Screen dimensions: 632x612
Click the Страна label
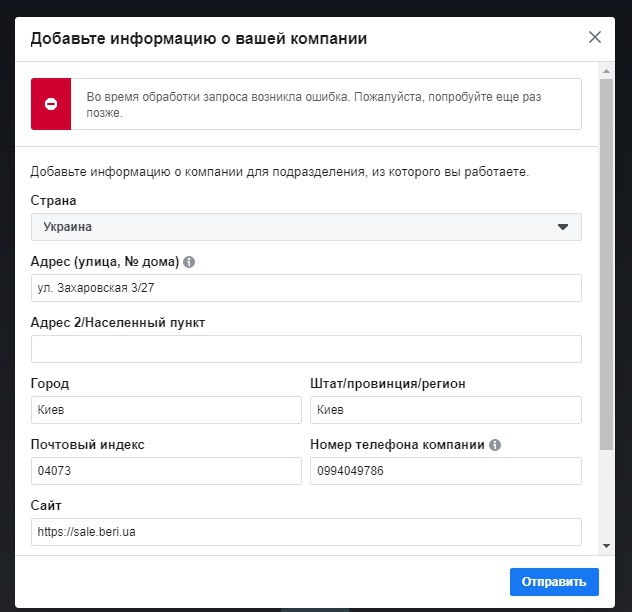coord(53,201)
